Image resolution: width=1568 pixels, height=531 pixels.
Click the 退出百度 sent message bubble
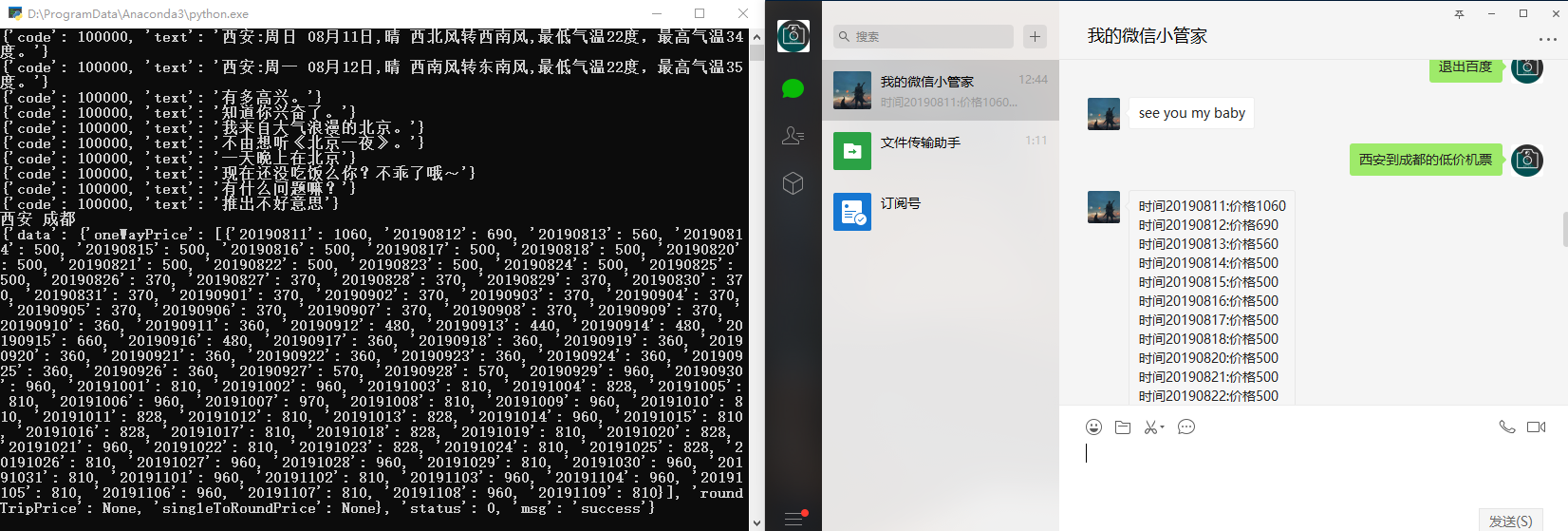click(x=1465, y=68)
